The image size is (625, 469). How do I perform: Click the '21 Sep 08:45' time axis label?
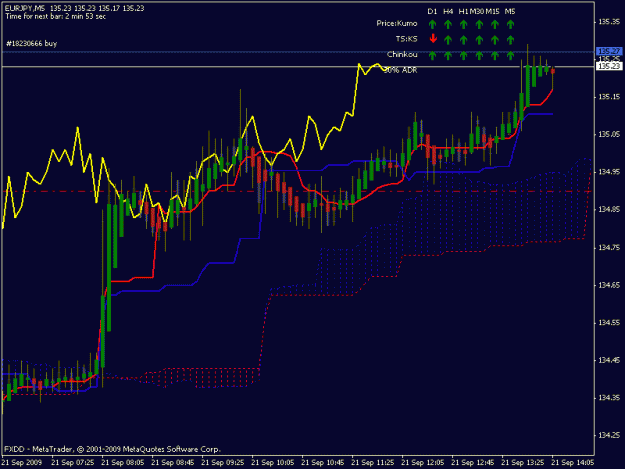173,462
